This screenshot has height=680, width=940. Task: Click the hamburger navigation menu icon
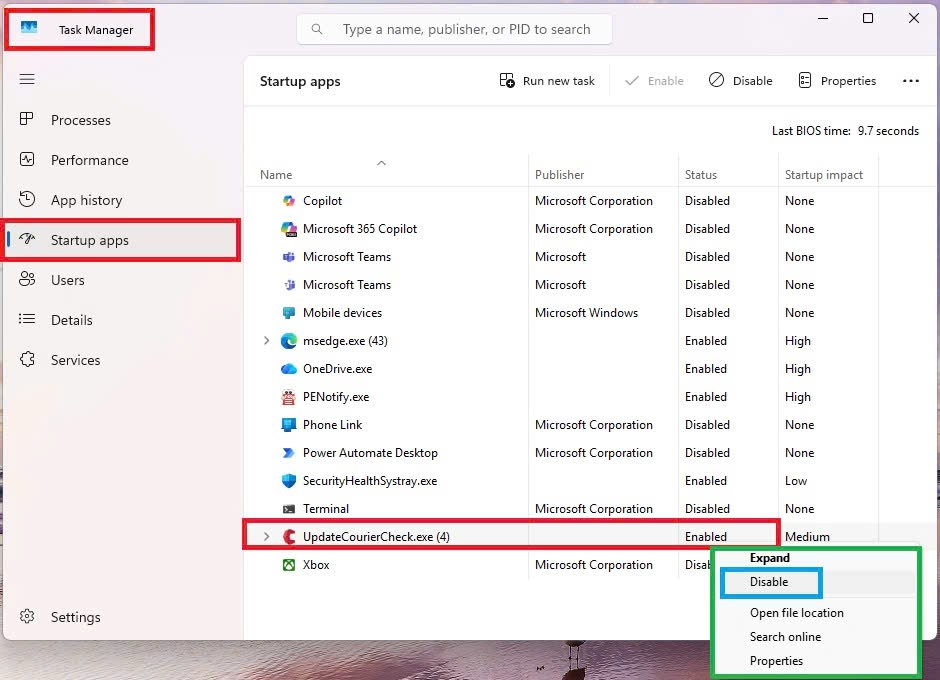click(x=27, y=80)
